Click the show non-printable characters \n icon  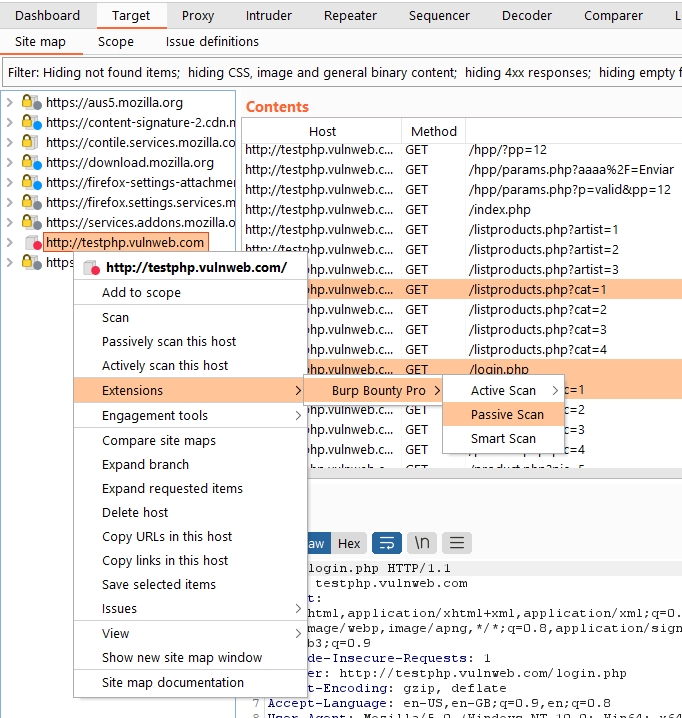click(x=422, y=543)
